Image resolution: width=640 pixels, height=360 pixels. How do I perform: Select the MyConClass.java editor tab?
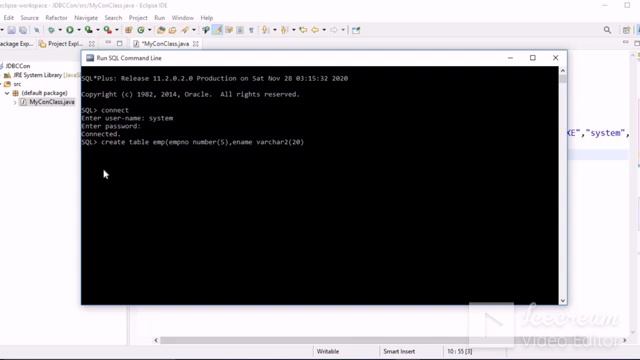tap(165, 44)
